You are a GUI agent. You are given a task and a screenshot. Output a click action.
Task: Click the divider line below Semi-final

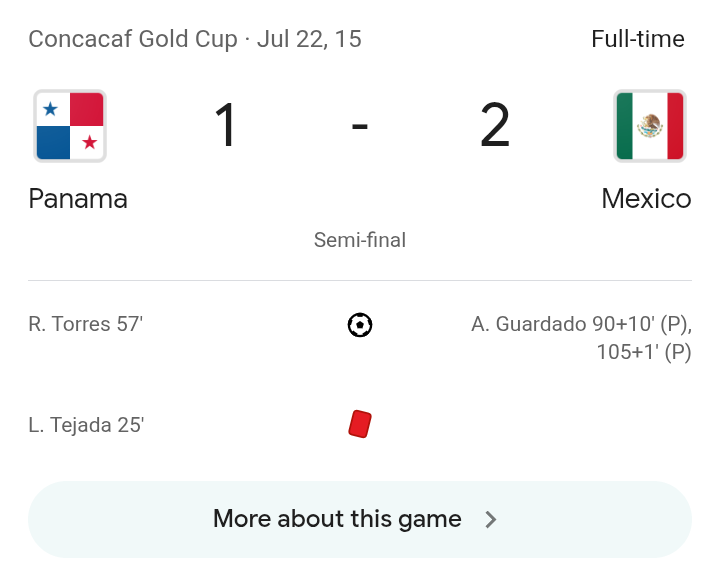pos(360,280)
